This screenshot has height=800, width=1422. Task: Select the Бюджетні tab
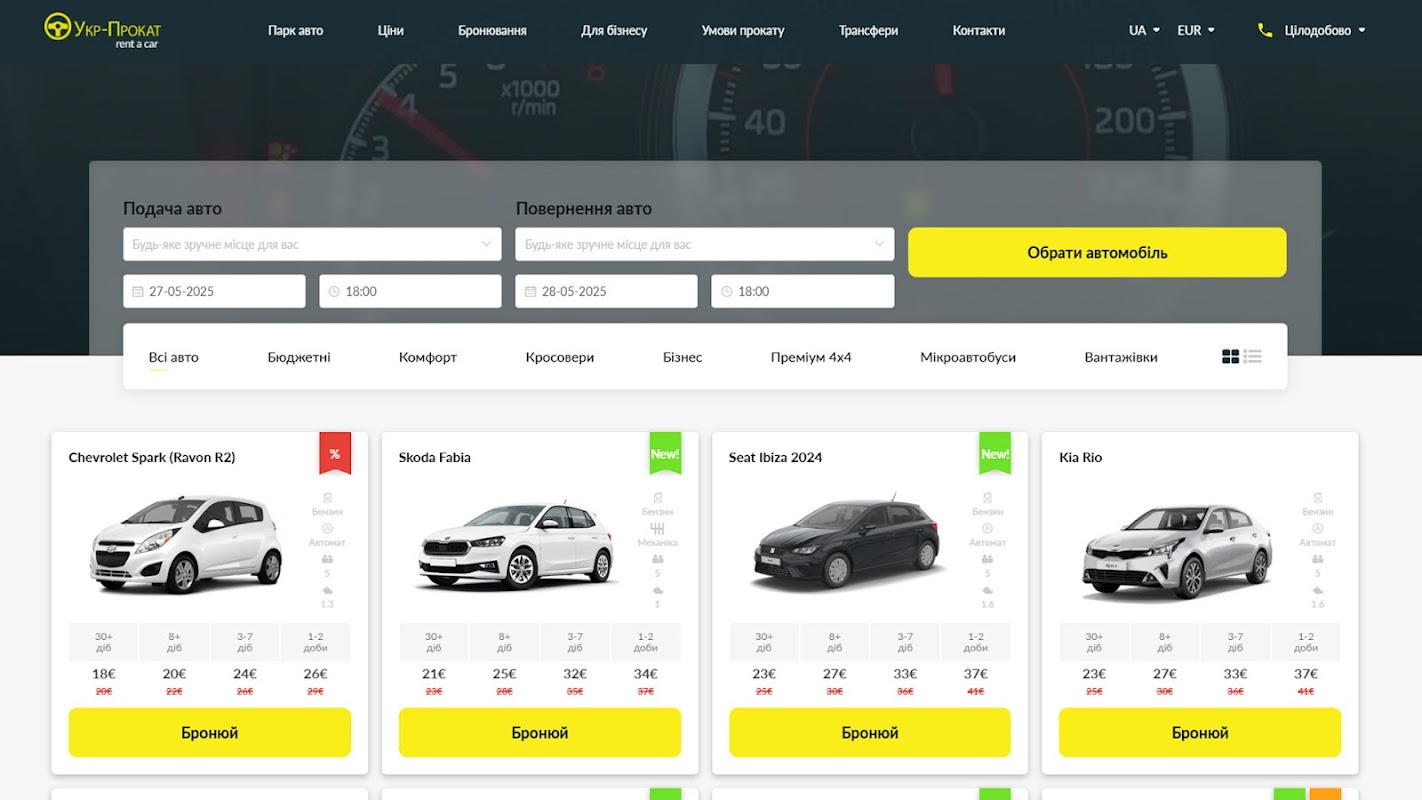(299, 357)
